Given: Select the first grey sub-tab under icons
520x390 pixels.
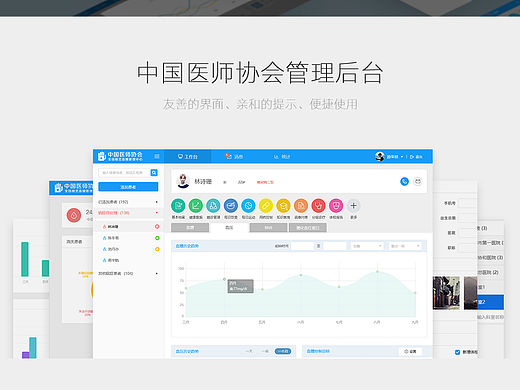Looking at the screenshot, I should pos(190,227).
